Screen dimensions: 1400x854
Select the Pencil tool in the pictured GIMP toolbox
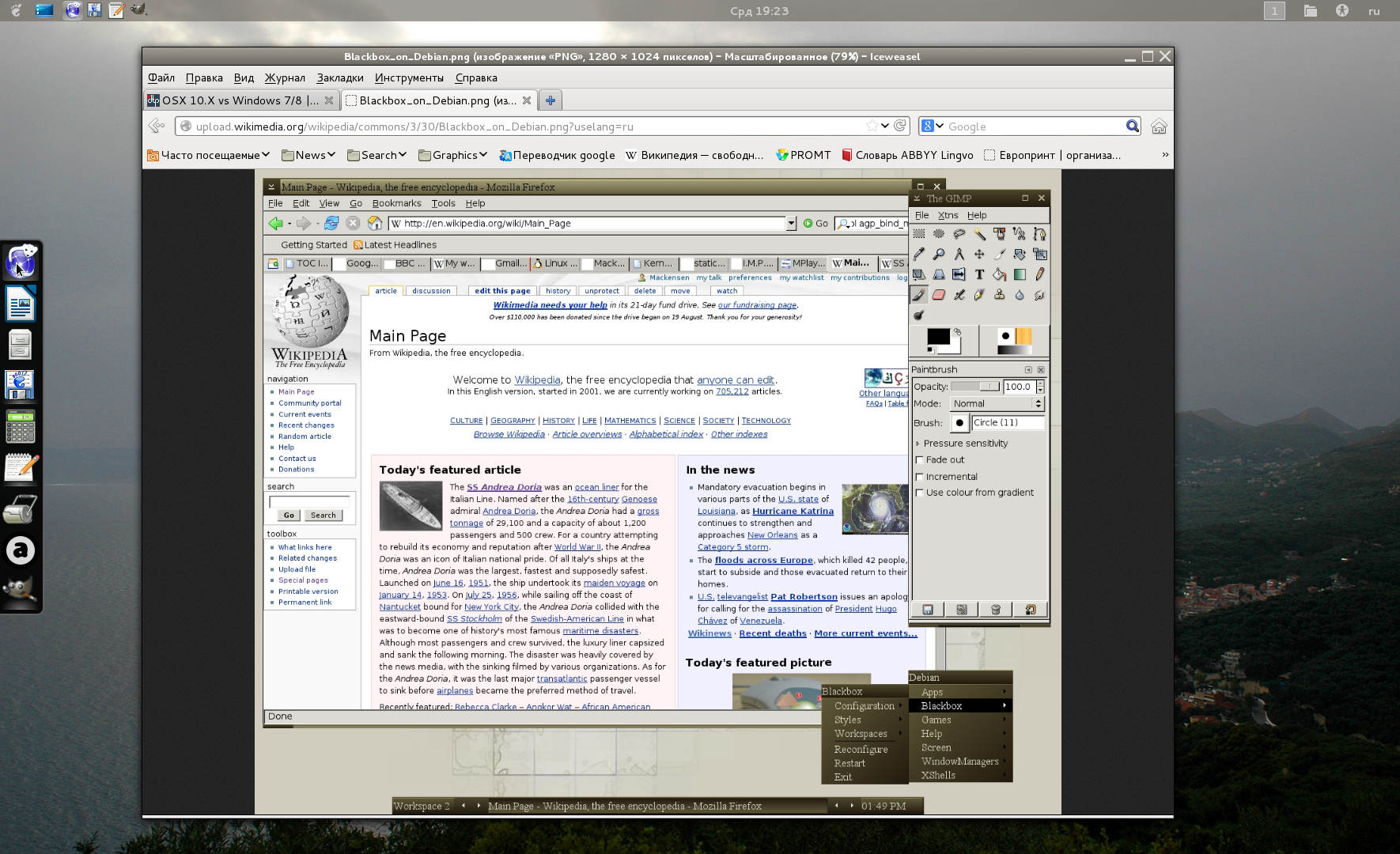coord(1039,274)
